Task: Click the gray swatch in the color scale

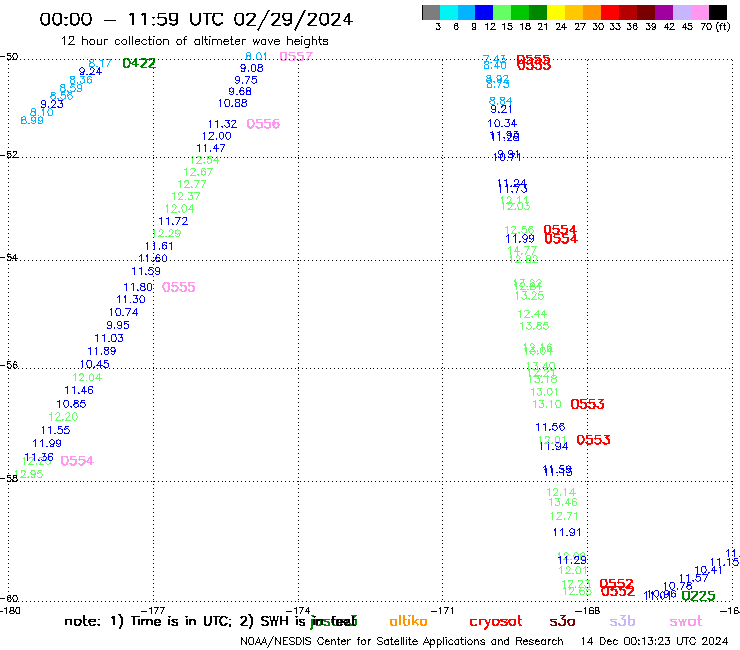Action: pyautogui.click(x=431, y=12)
